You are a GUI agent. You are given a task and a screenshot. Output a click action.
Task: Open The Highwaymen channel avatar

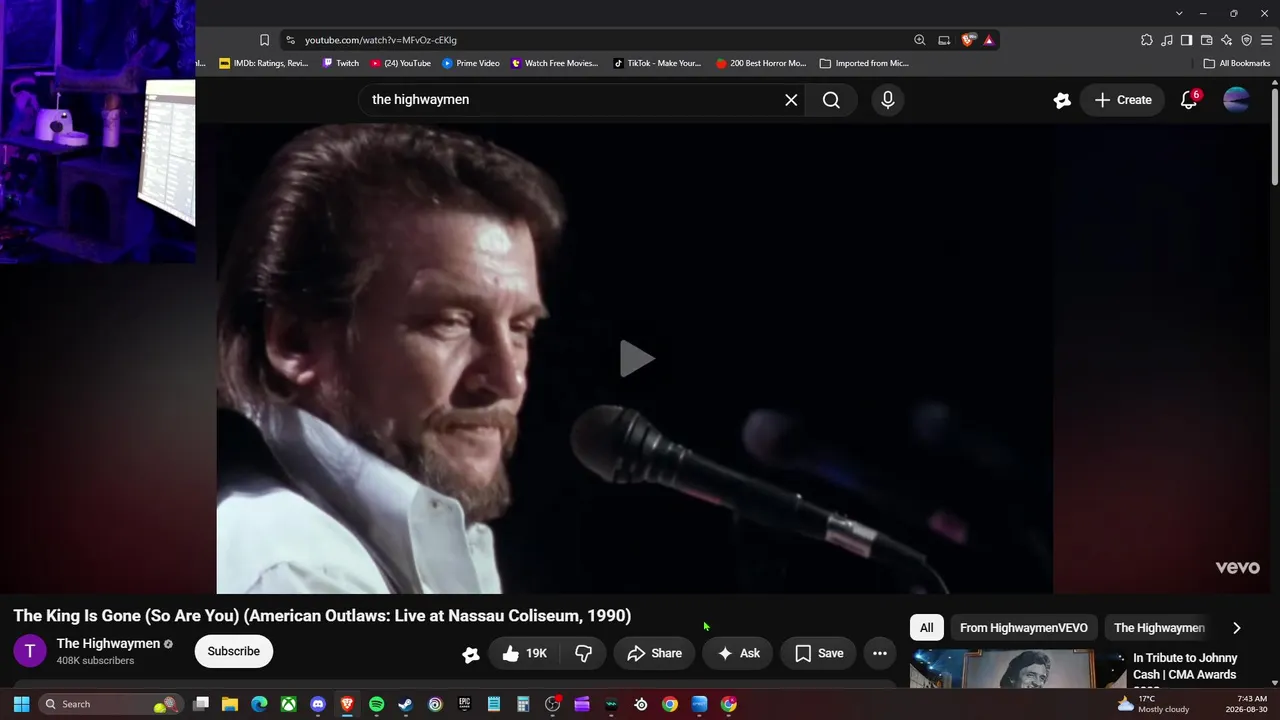tap(30, 651)
